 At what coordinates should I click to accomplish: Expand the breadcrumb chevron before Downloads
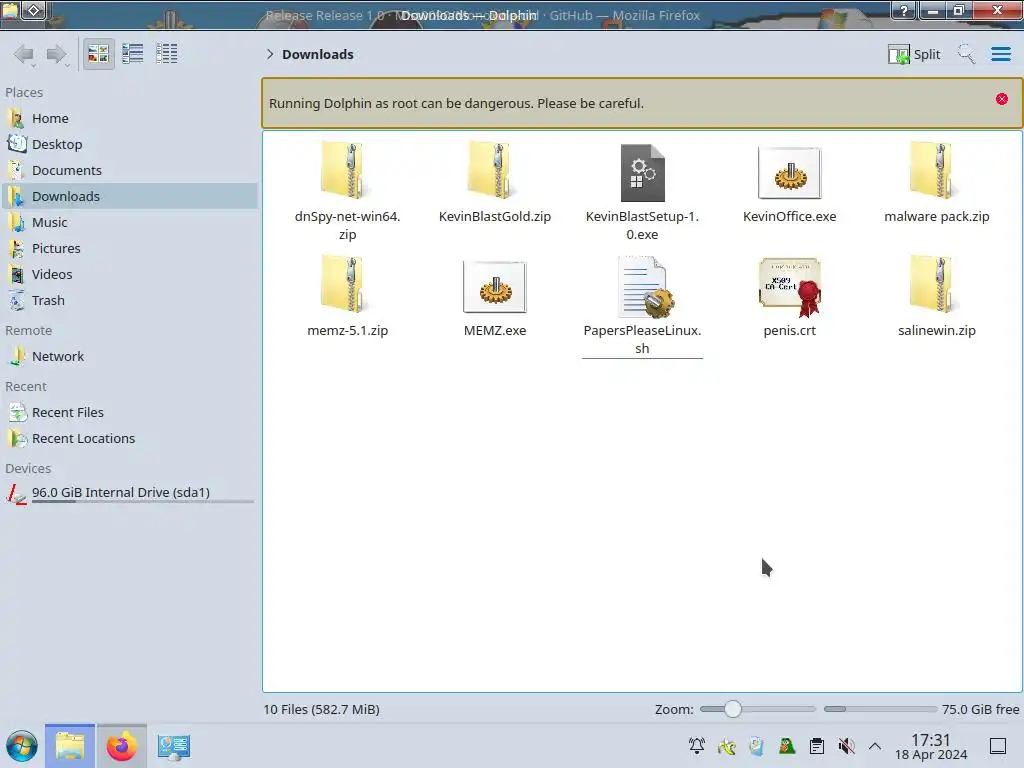(270, 54)
